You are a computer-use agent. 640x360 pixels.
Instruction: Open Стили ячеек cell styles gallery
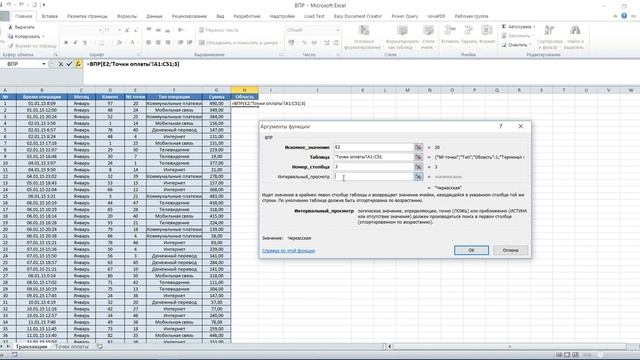pyautogui.click(x=428, y=37)
